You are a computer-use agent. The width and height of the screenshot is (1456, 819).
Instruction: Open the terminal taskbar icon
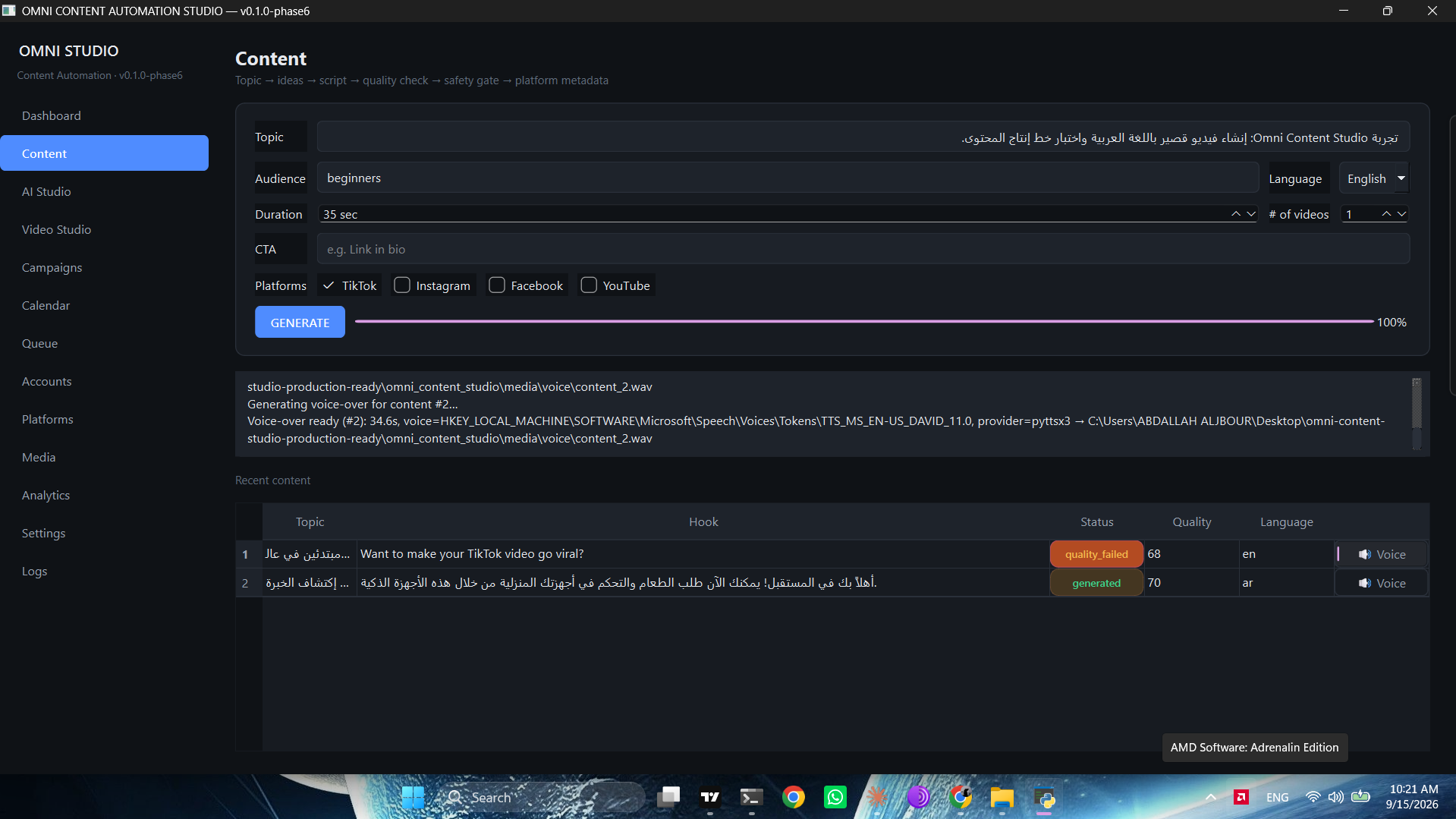[752, 797]
